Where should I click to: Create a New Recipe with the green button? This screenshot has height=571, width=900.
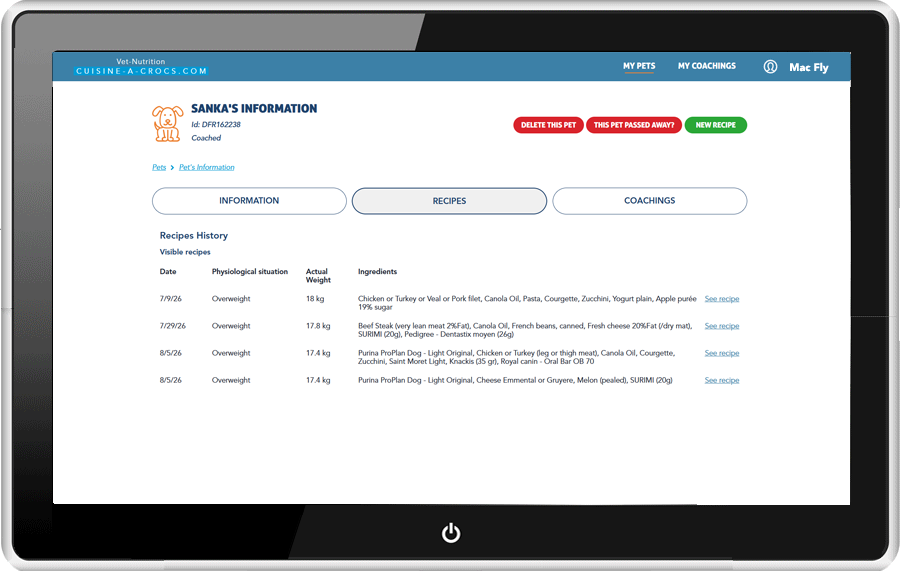click(x=715, y=125)
